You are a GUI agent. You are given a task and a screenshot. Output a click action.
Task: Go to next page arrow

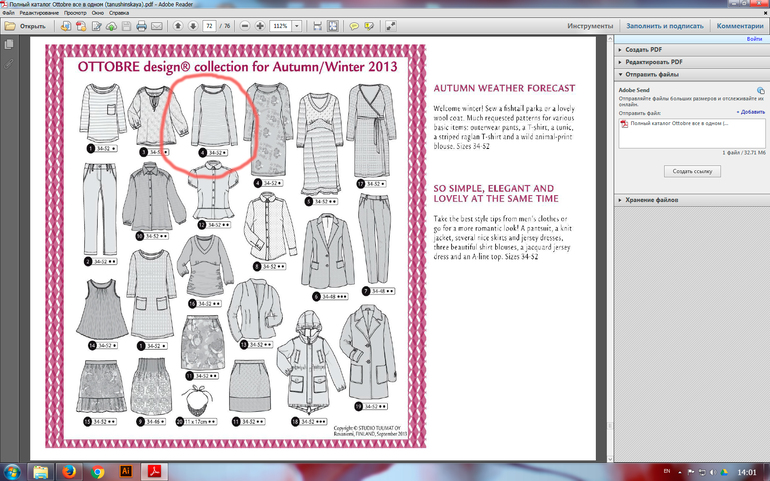[x=192, y=25]
